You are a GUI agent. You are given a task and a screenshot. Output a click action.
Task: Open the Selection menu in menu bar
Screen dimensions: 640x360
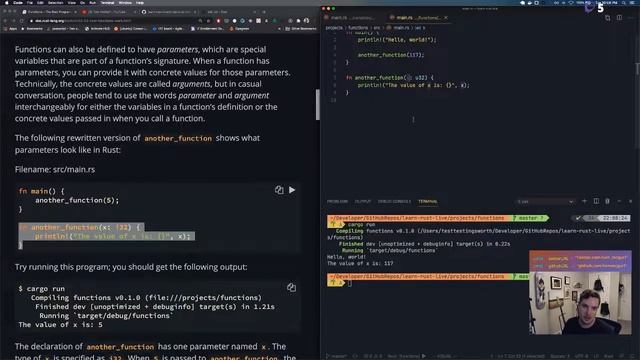56,3
